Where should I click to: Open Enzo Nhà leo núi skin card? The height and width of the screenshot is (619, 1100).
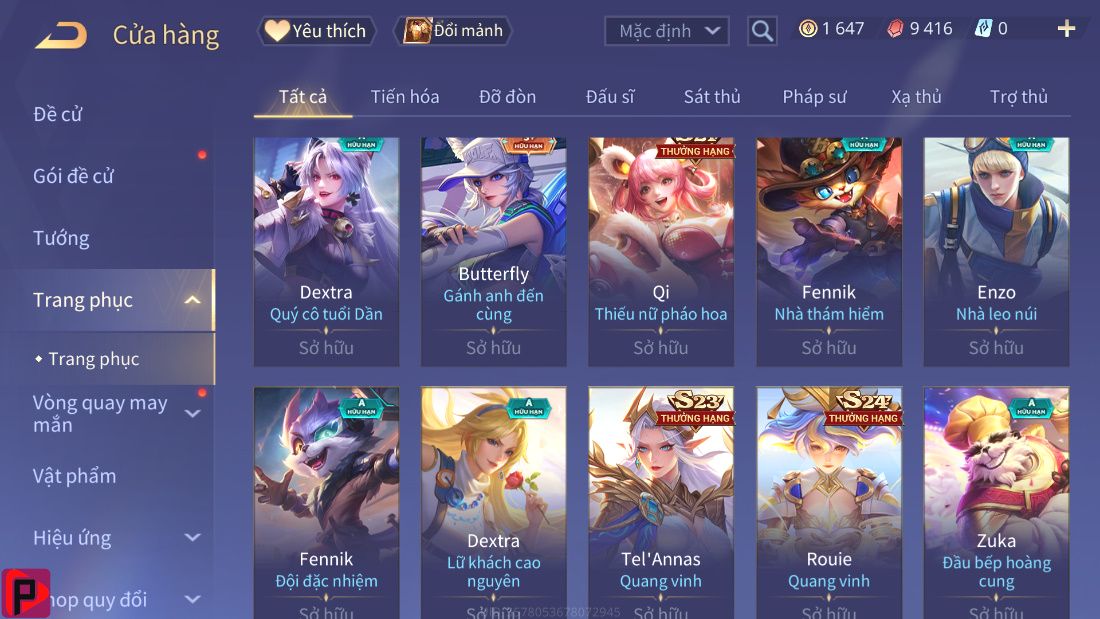[x=996, y=252]
